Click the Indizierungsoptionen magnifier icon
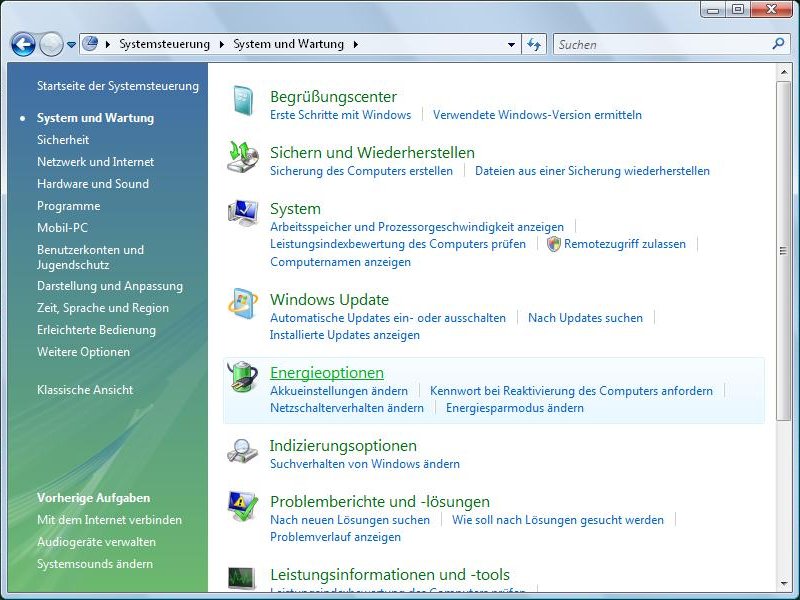800x600 pixels. 243,451
